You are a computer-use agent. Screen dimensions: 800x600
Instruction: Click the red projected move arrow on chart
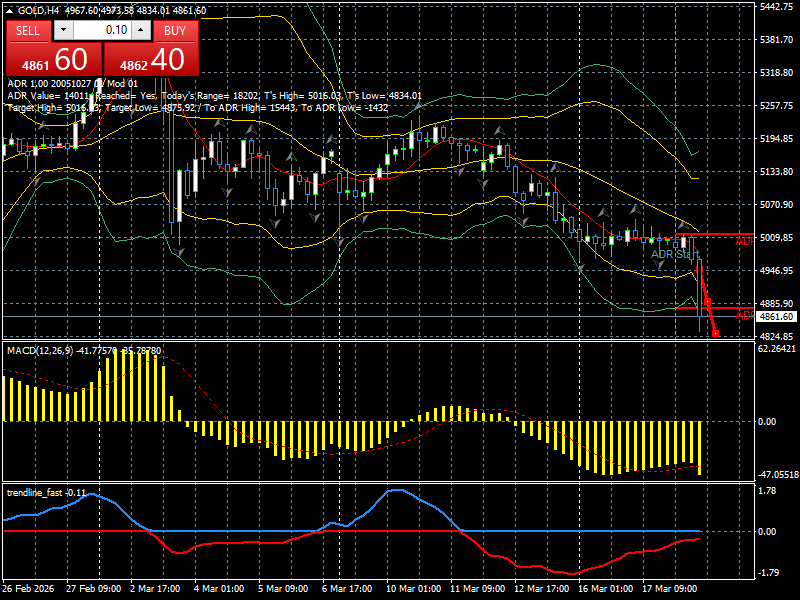click(709, 303)
